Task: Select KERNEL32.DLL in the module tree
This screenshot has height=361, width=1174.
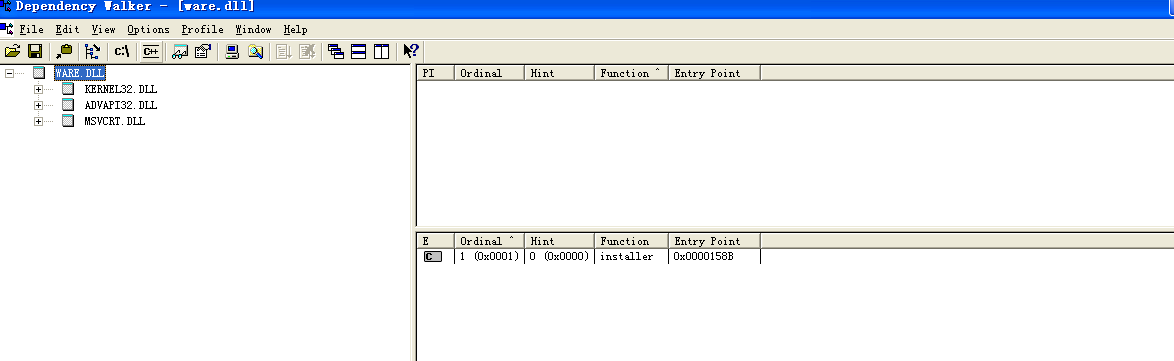Action: coord(121,89)
